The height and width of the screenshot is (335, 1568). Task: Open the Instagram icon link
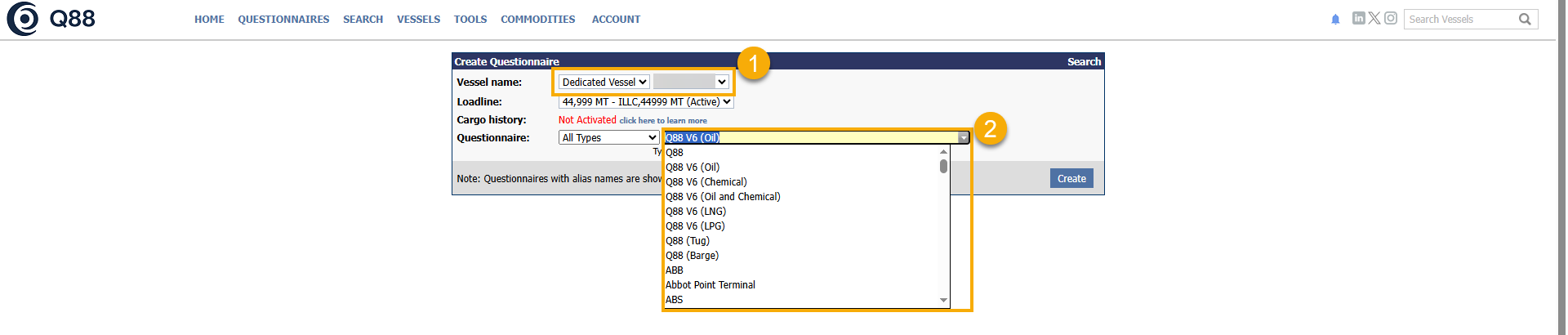[x=1391, y=18]
